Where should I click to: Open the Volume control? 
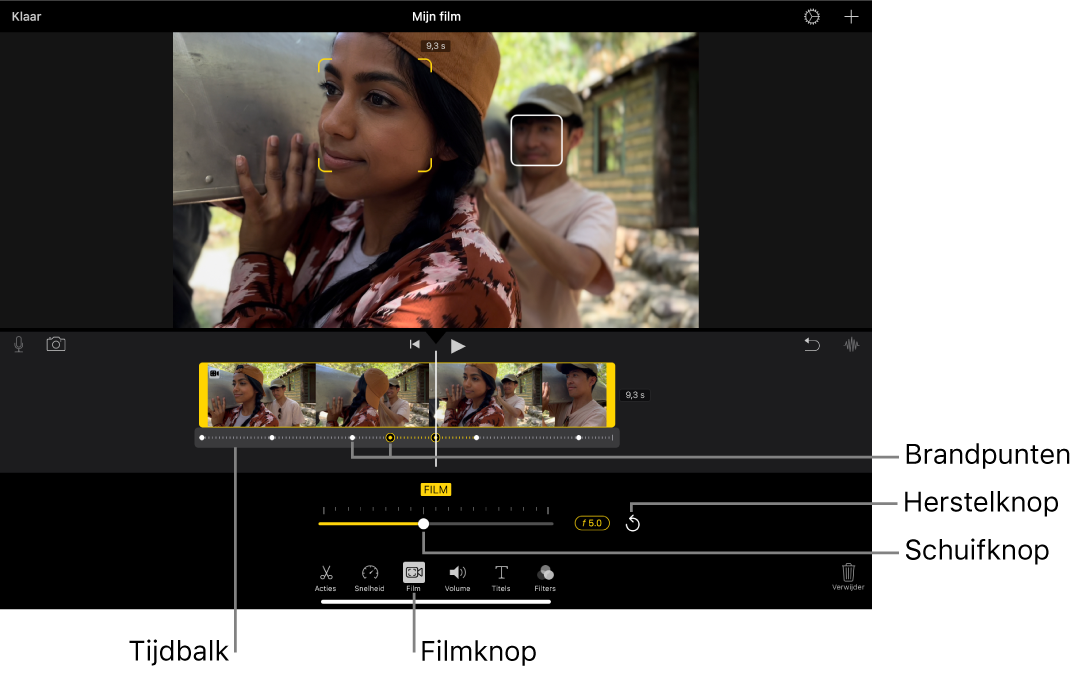(x=457, y=578)
